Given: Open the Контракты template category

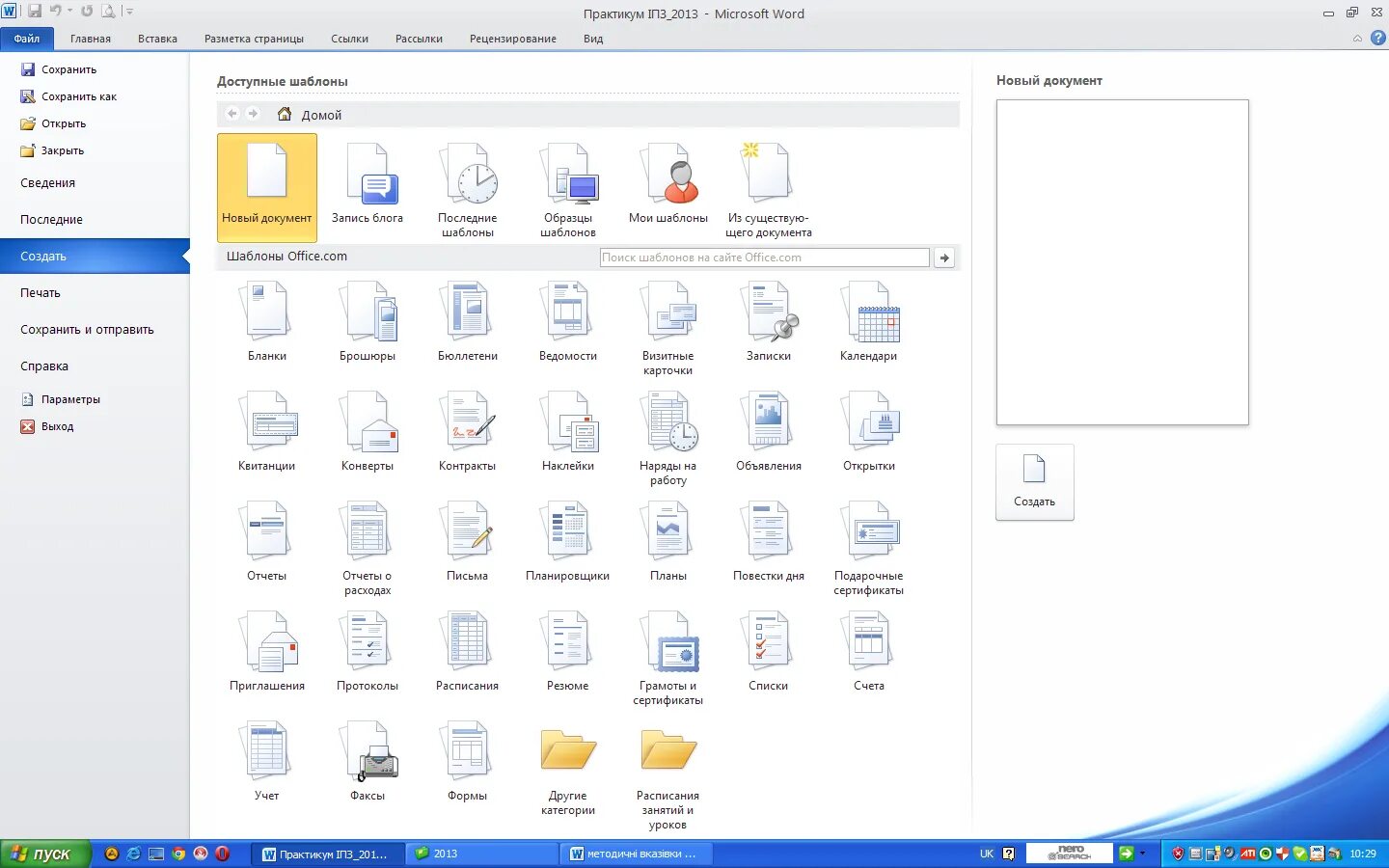Looking at the screenshot, I should pyautogui.click(x=468, y=432).
